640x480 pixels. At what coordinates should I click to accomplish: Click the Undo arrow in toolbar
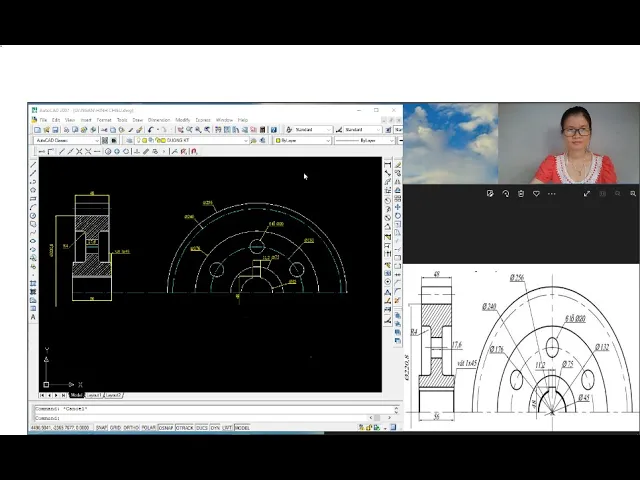(x=151, y=130)
